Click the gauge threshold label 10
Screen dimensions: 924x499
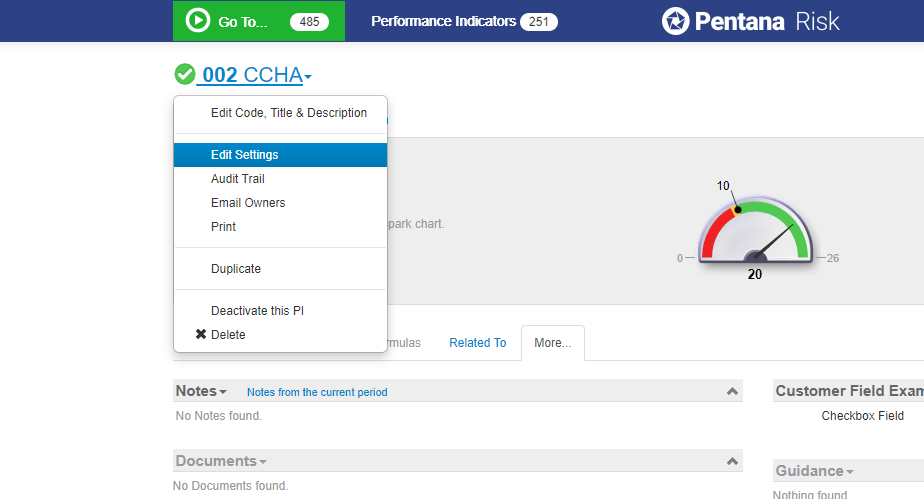[x=723, y=186]
